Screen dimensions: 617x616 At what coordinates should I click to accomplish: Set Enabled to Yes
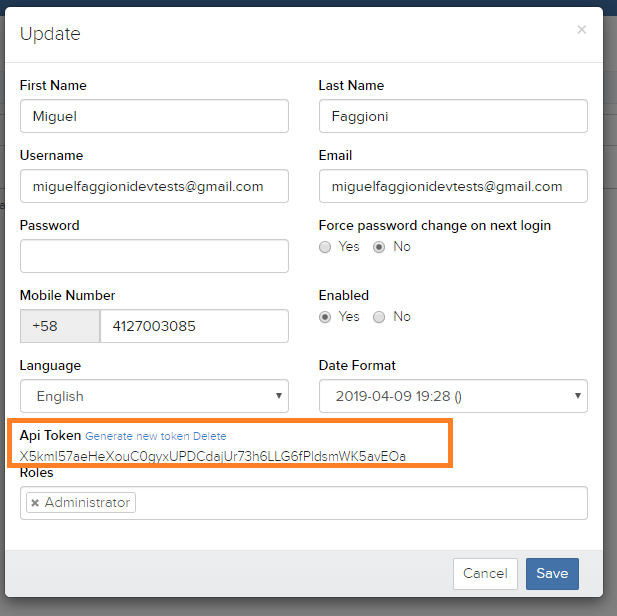pos(325,317)
